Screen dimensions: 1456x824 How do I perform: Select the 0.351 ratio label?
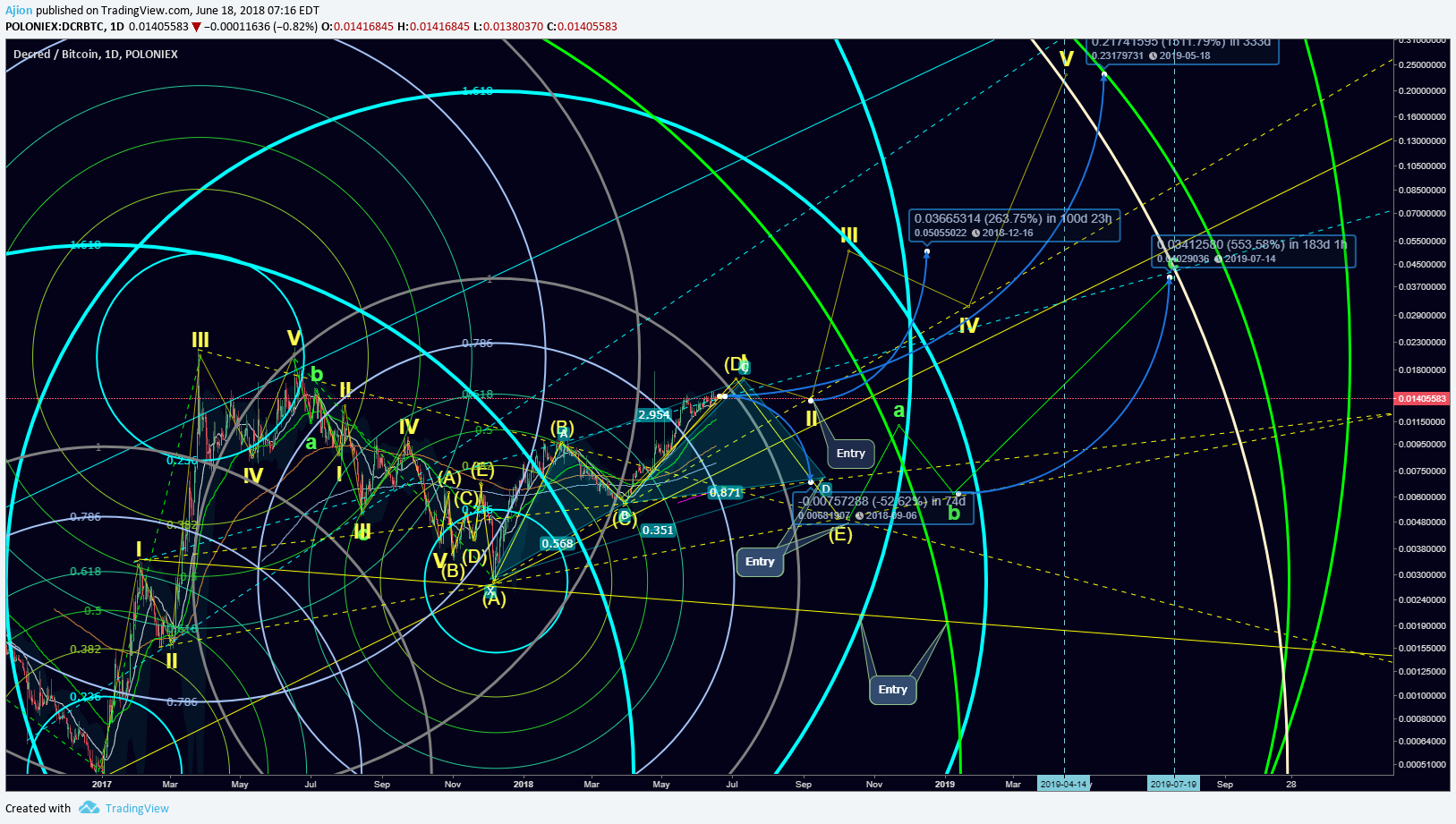pyautogui.click(x=658, y=531)
